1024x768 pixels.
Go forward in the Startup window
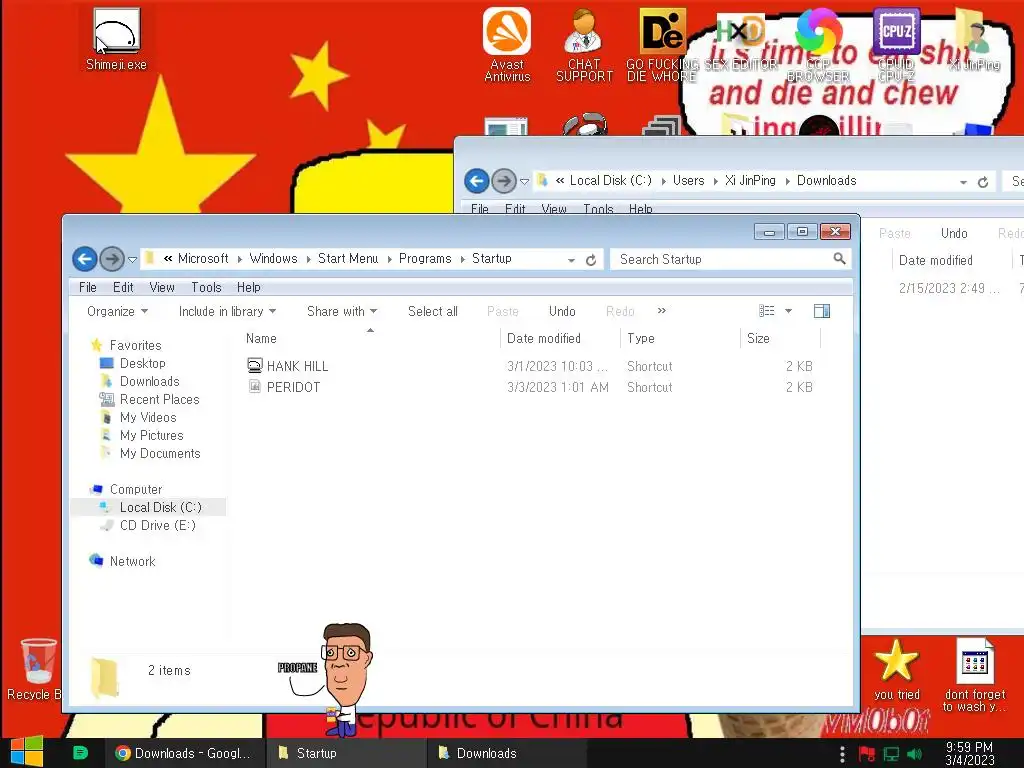point(112,259)
